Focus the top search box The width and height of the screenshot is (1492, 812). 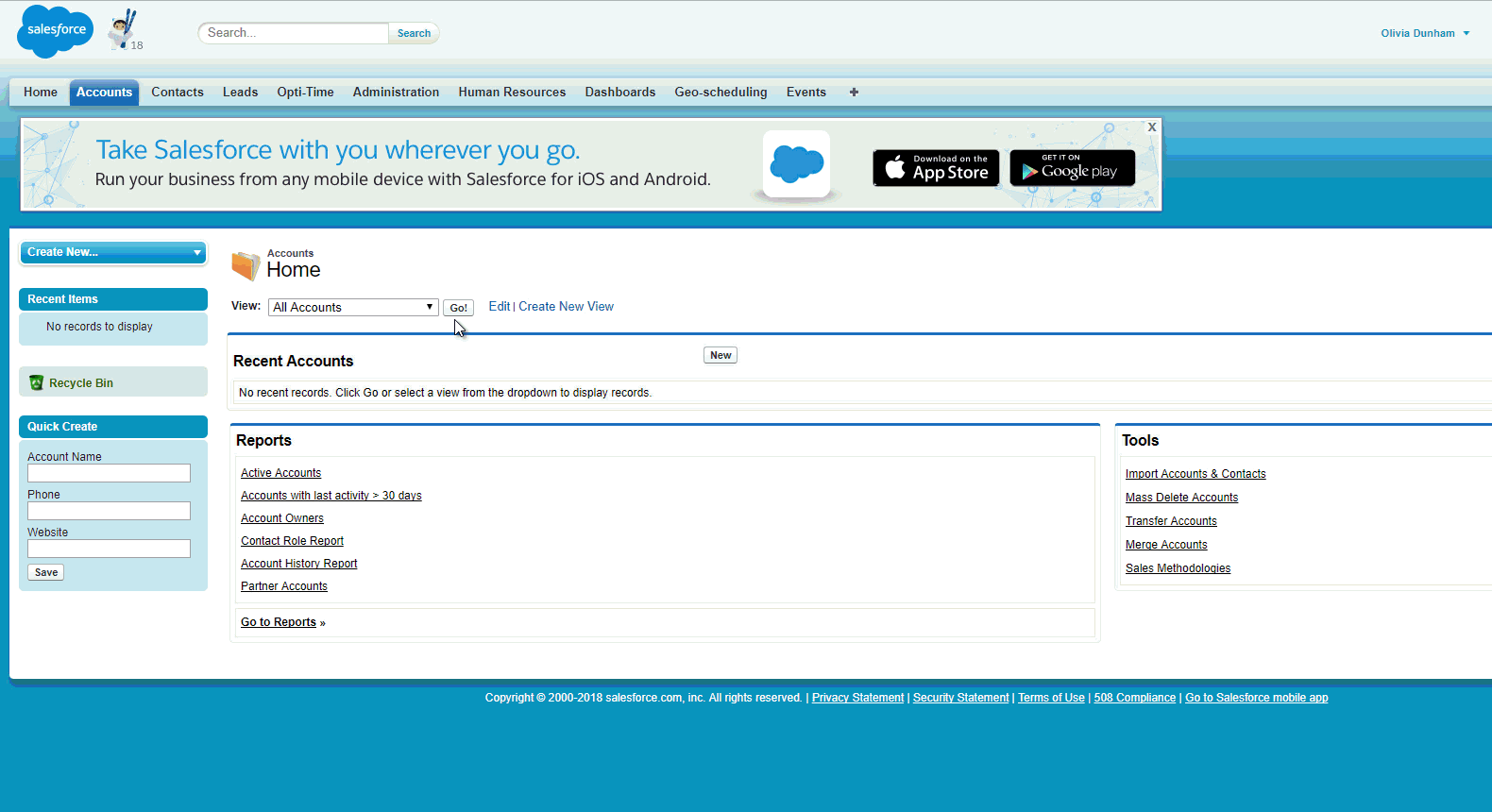click(294, 33)
